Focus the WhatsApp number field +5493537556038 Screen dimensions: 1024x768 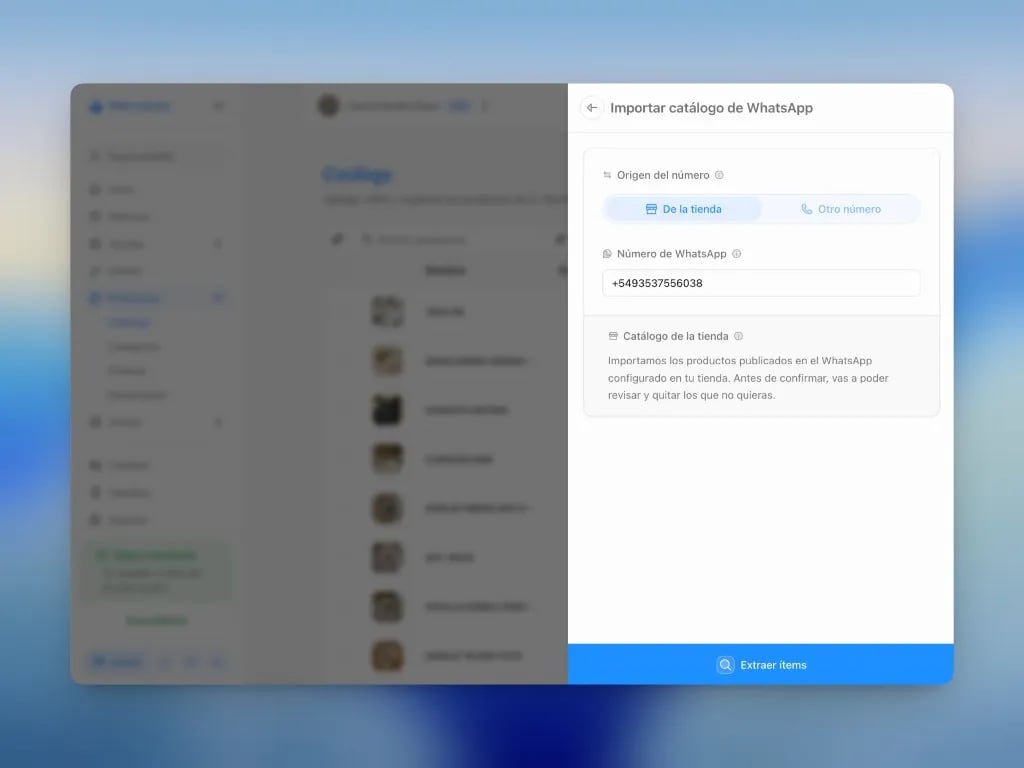point(761,283)
